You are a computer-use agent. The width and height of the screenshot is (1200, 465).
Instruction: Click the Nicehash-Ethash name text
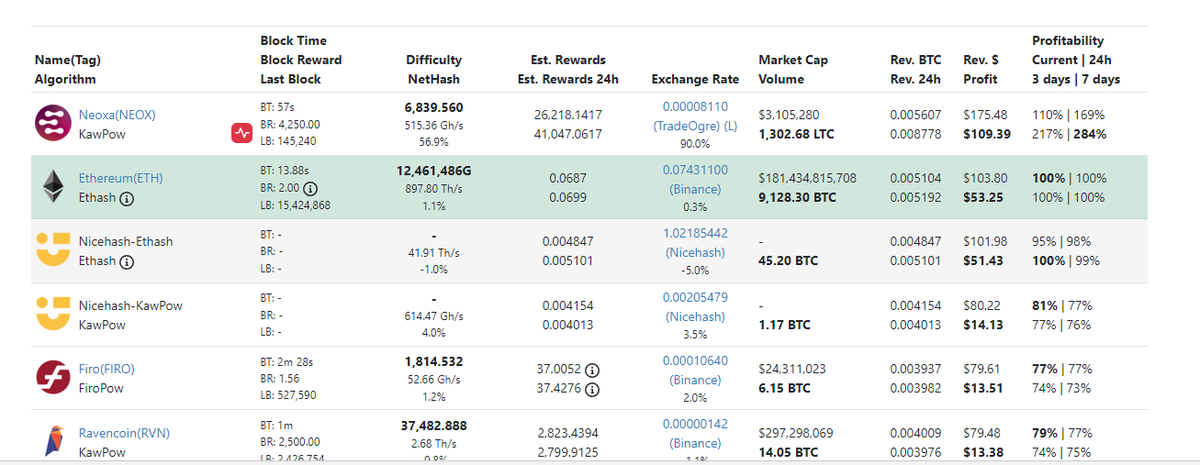click(x=126, y=242)
